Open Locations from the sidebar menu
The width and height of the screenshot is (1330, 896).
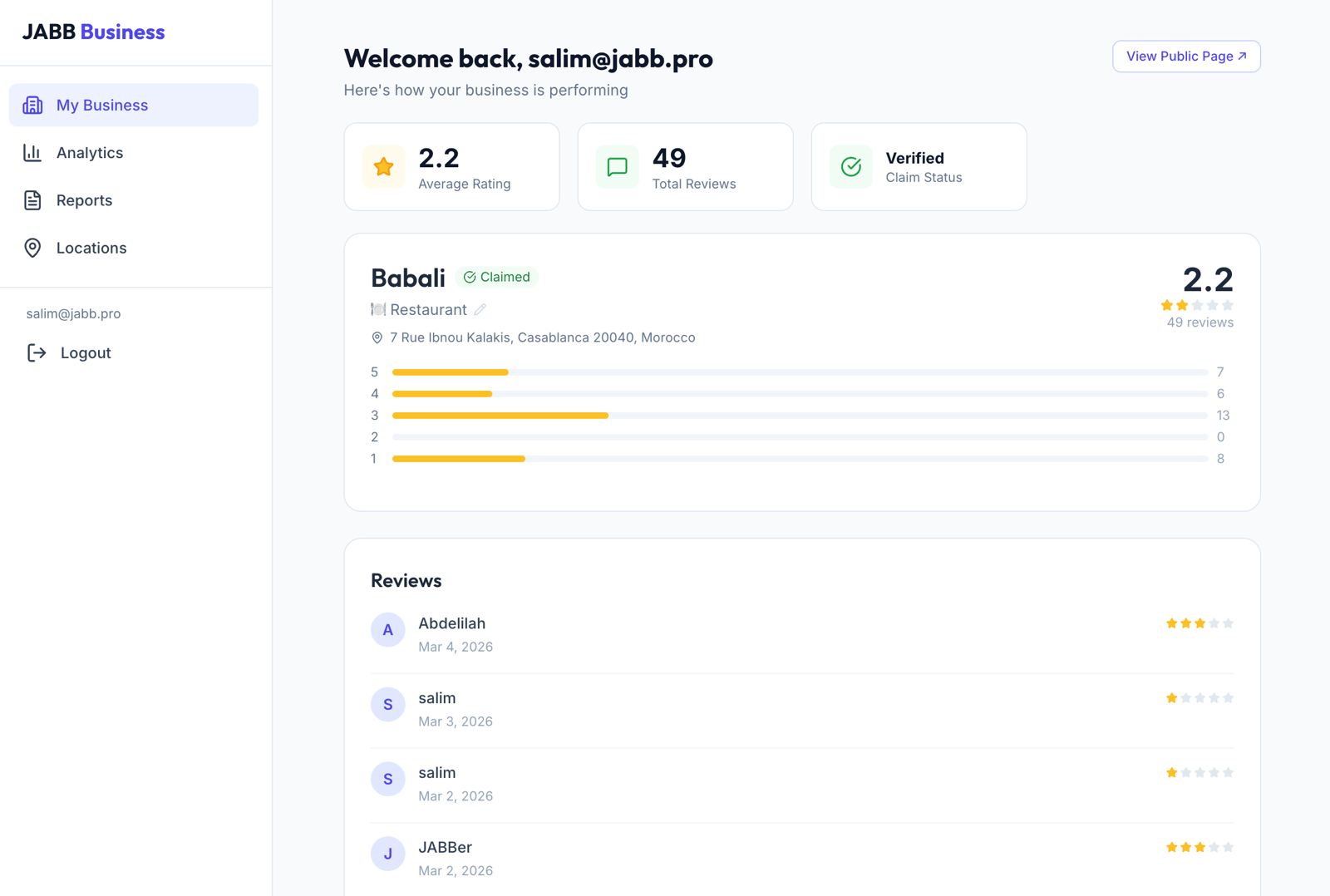point(91,248)
